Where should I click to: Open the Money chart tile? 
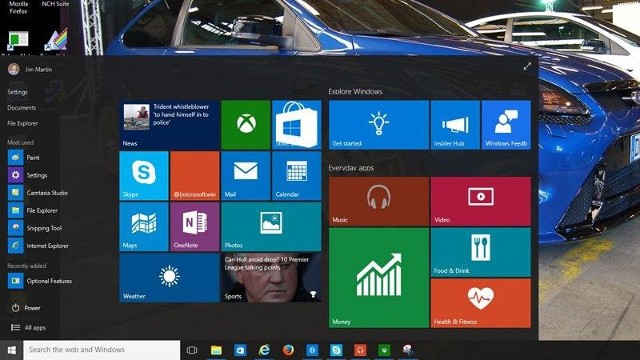(379, 278)
